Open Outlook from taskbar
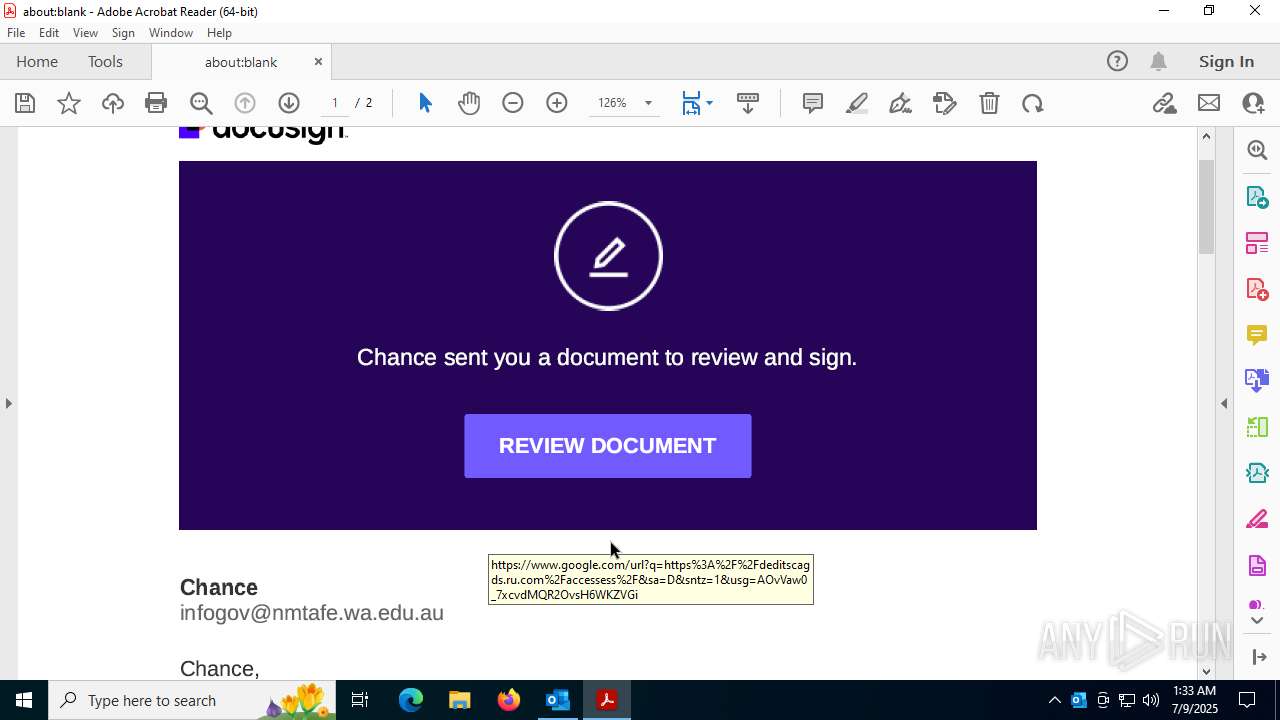Viewport: 1280px width, 720px height. tap(558, 700)
